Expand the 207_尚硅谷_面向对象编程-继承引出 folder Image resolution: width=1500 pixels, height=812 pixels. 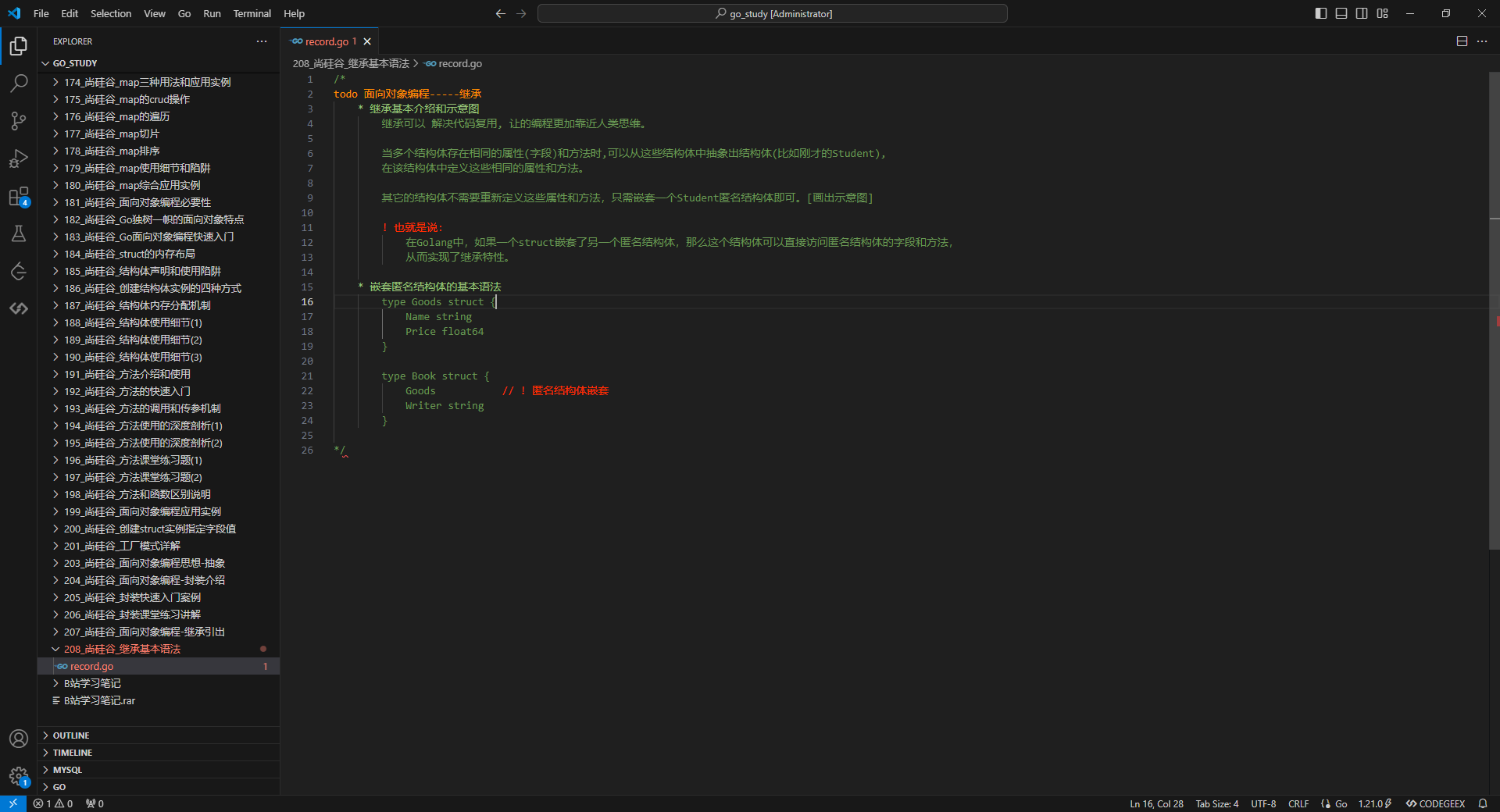coord(159,632)
